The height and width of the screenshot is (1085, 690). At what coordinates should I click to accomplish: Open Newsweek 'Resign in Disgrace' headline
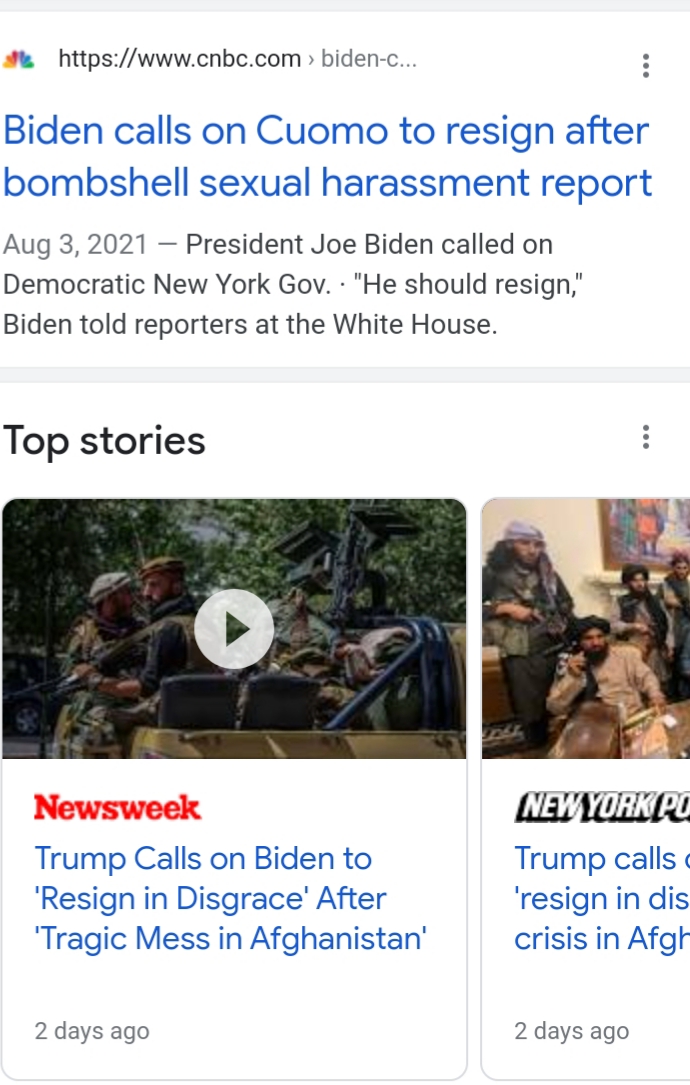230,899
